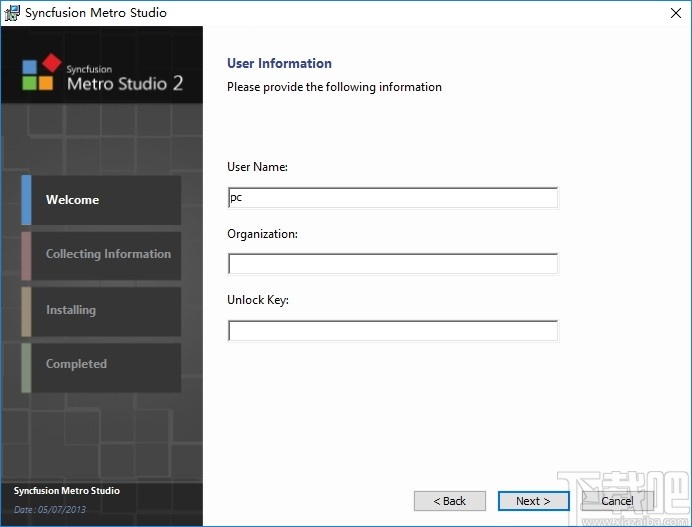Go to the previous step with Back
The width and height of the screenshot is (692, 527).
tap(449, 501)
